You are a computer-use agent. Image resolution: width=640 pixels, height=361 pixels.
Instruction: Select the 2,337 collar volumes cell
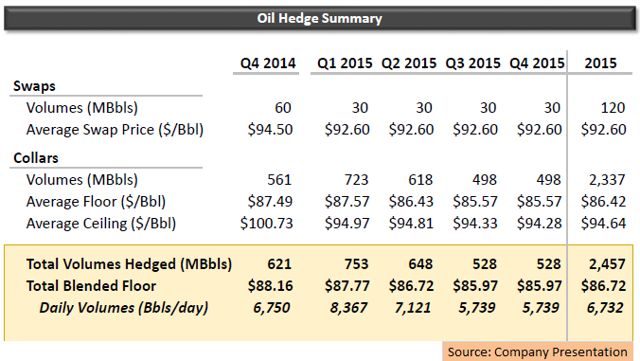(607, 180)
